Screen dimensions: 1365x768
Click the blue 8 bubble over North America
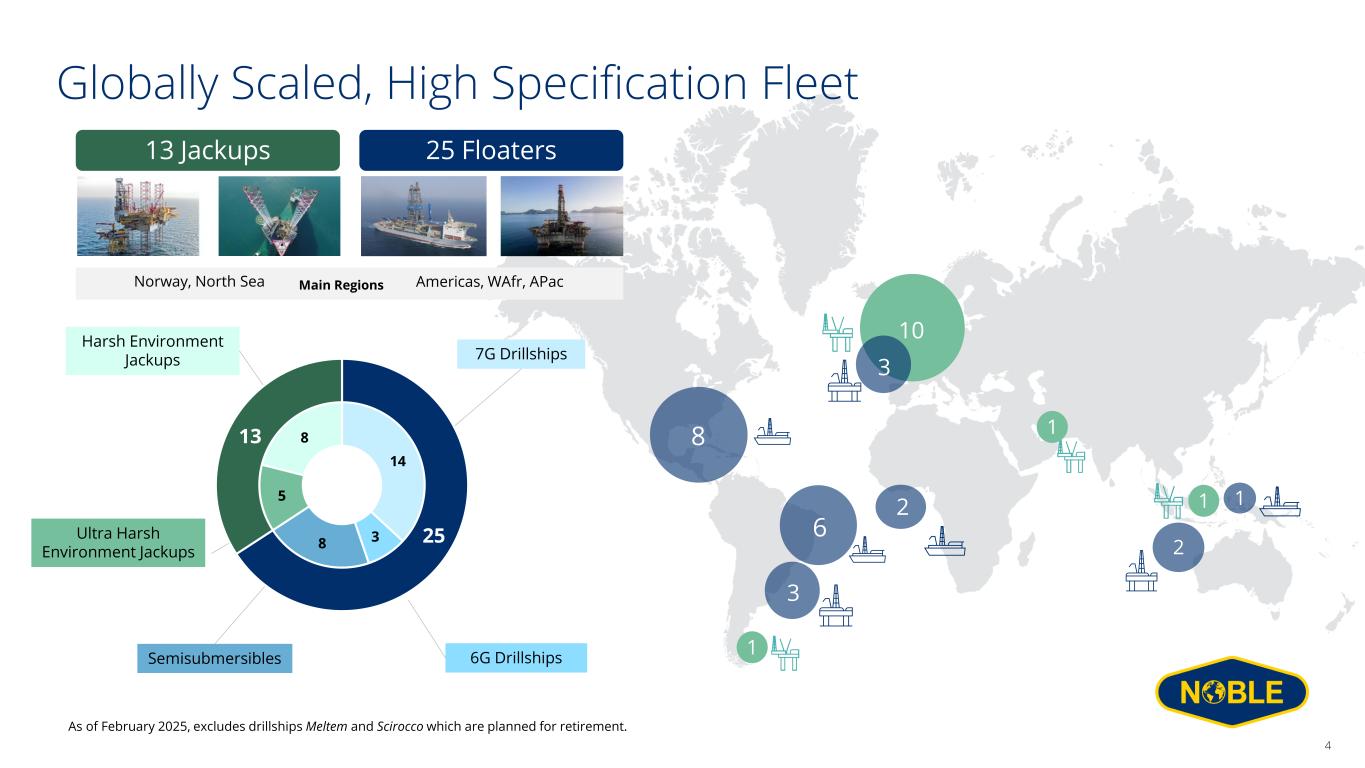(698, 434)
